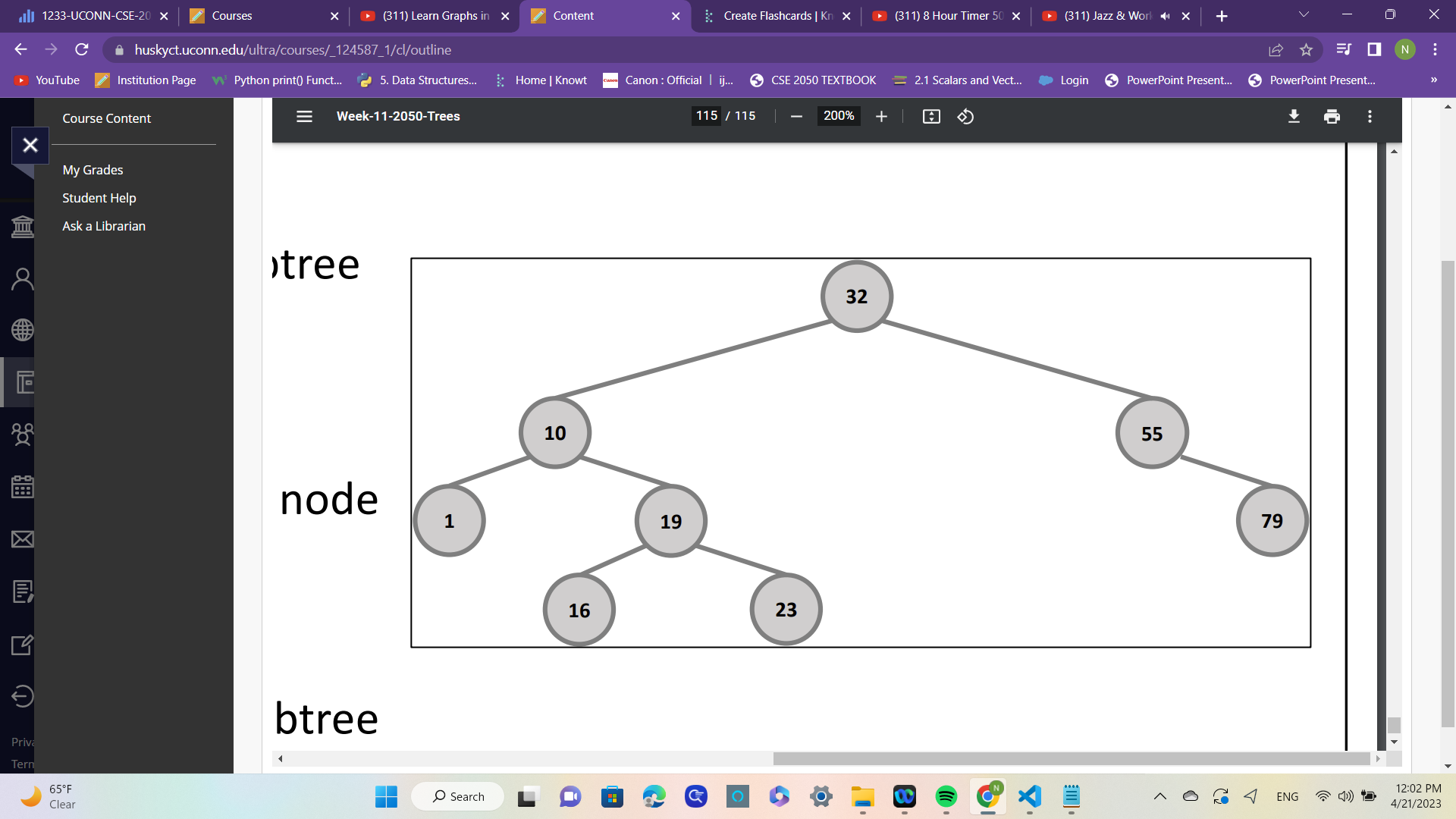The image size is (1456, 819).
Task: Open the Activity Stream globe icon
Action: 23,330
